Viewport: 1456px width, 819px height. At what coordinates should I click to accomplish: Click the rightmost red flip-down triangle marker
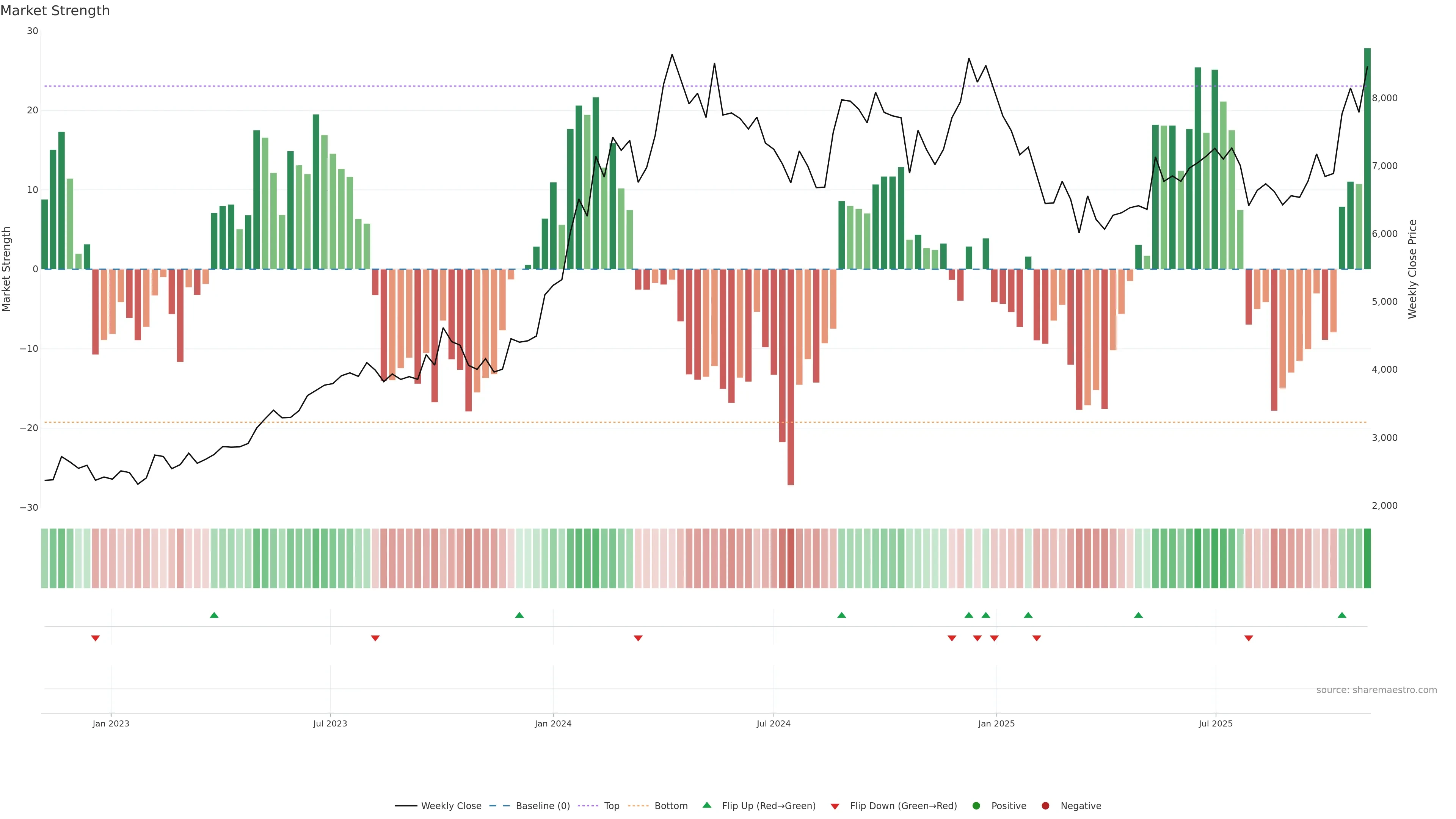[x=1249, y=638]
